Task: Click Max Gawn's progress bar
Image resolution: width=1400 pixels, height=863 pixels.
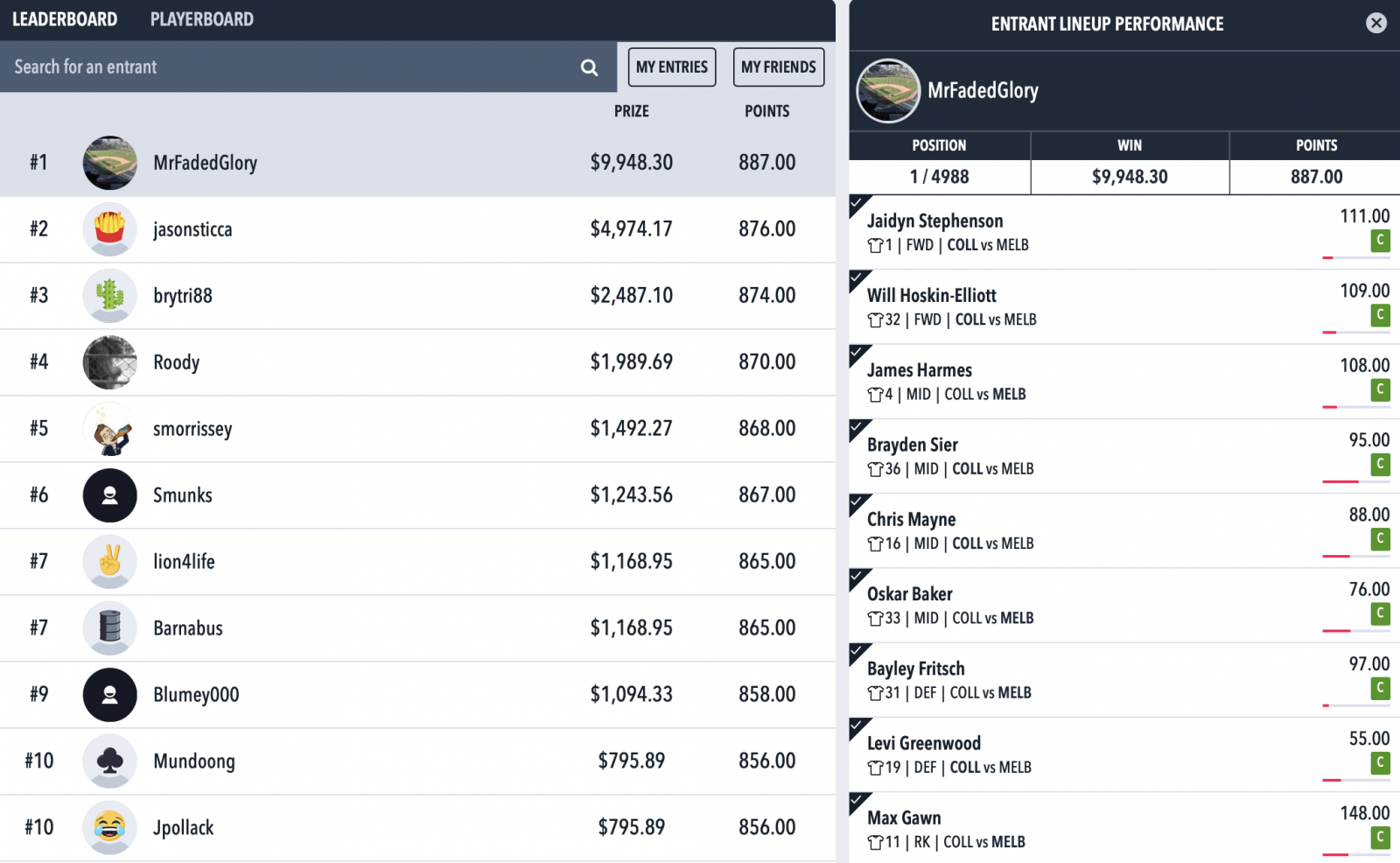Action: click(x=1356, y=854)
